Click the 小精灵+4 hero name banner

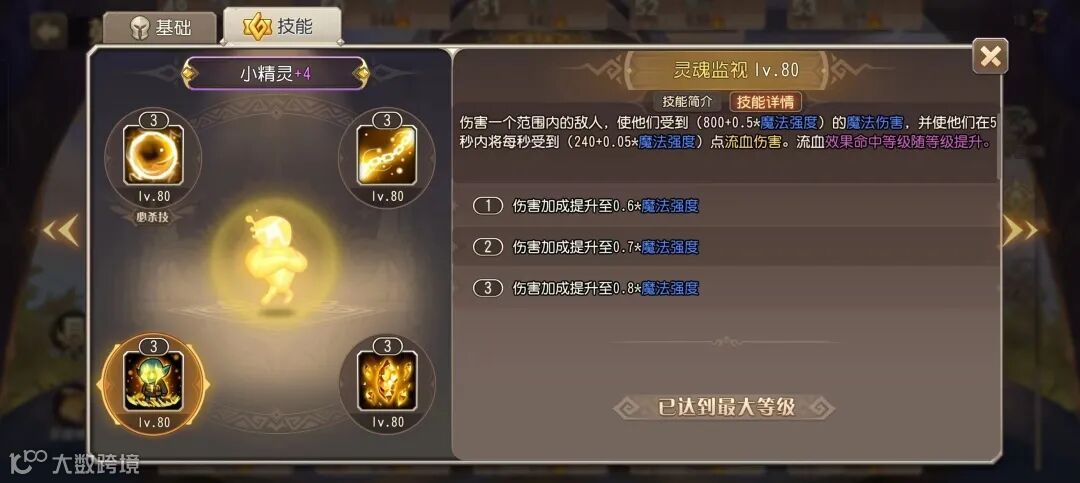point(275,73)
